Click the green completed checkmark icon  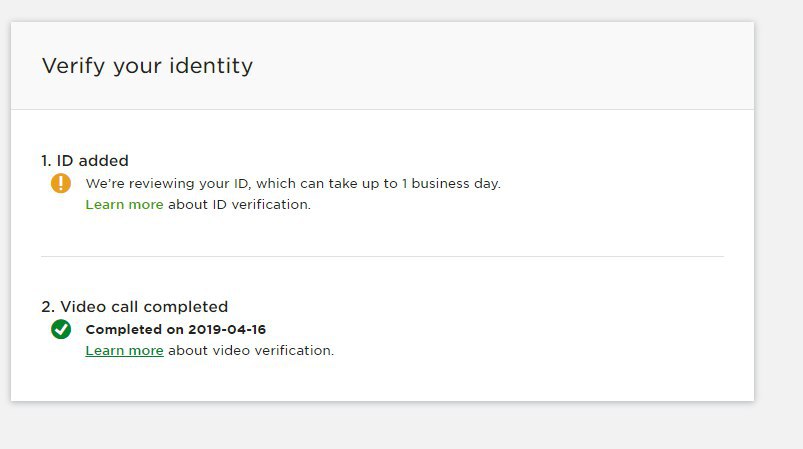(x=61, y=329)
